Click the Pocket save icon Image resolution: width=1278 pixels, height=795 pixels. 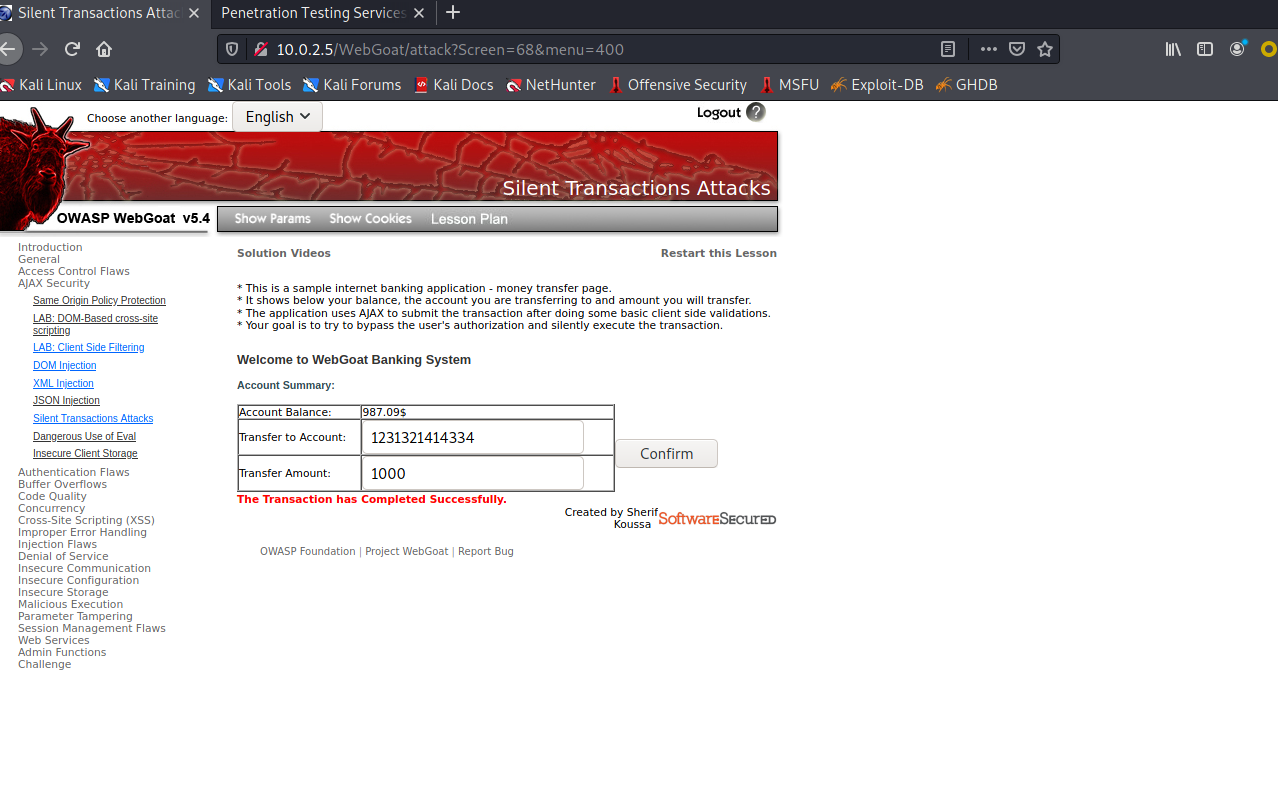pos(1017,49)
